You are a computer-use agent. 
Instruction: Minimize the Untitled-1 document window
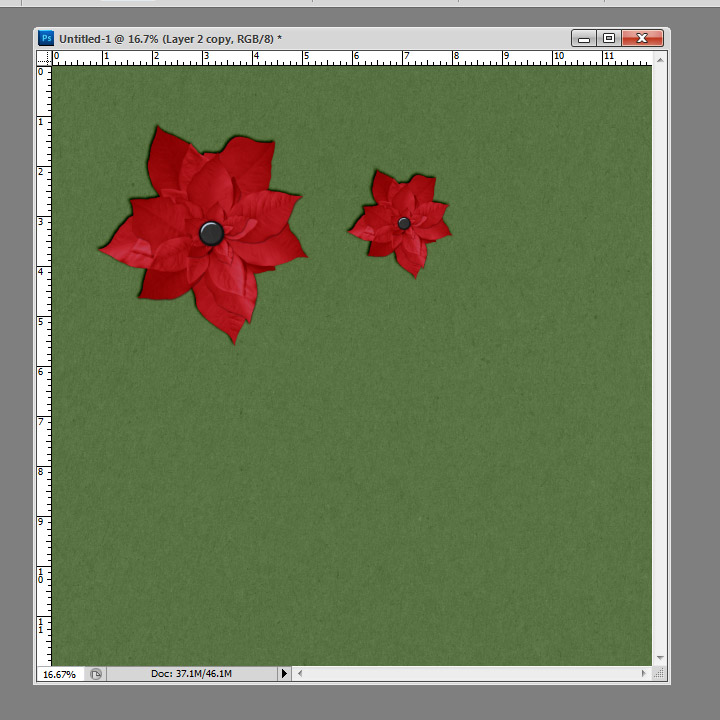click(584, 38)
